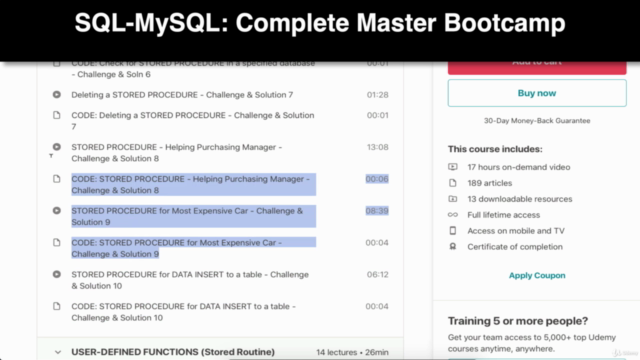Click the 30-Day Money-Back Guarantee text

[x=537, y=121]
